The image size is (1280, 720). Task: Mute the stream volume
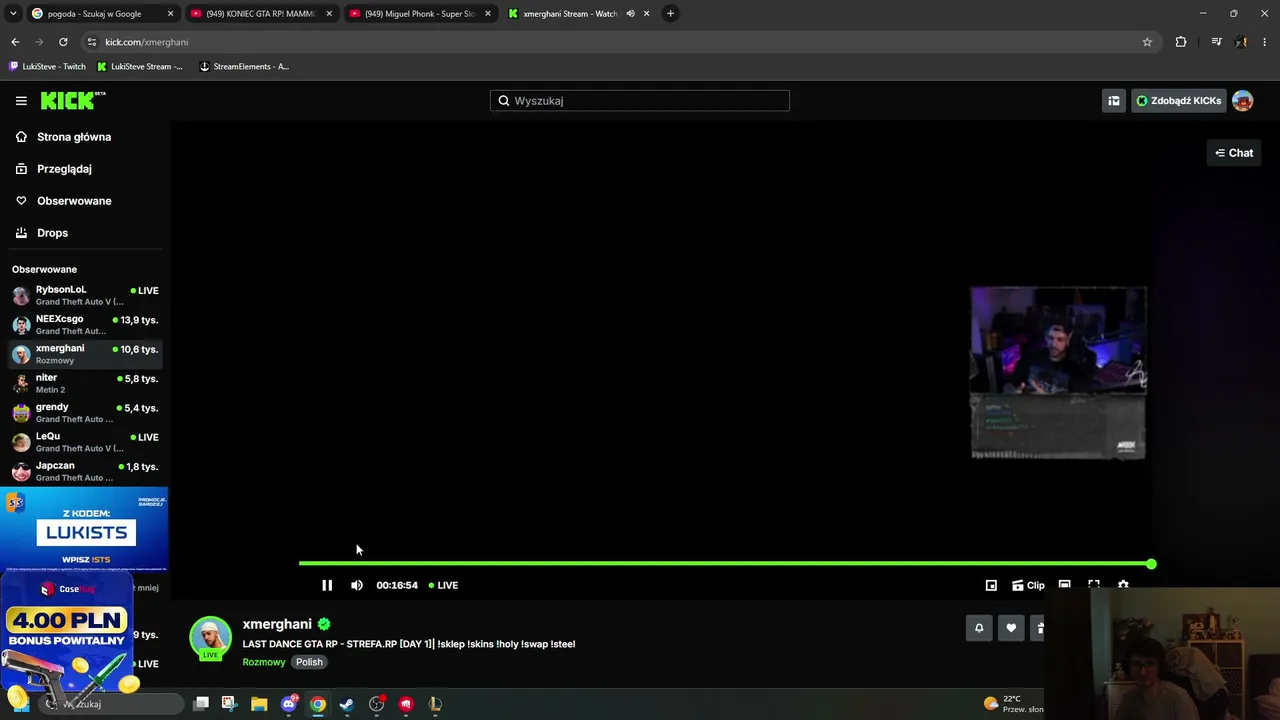click(357, 585)
